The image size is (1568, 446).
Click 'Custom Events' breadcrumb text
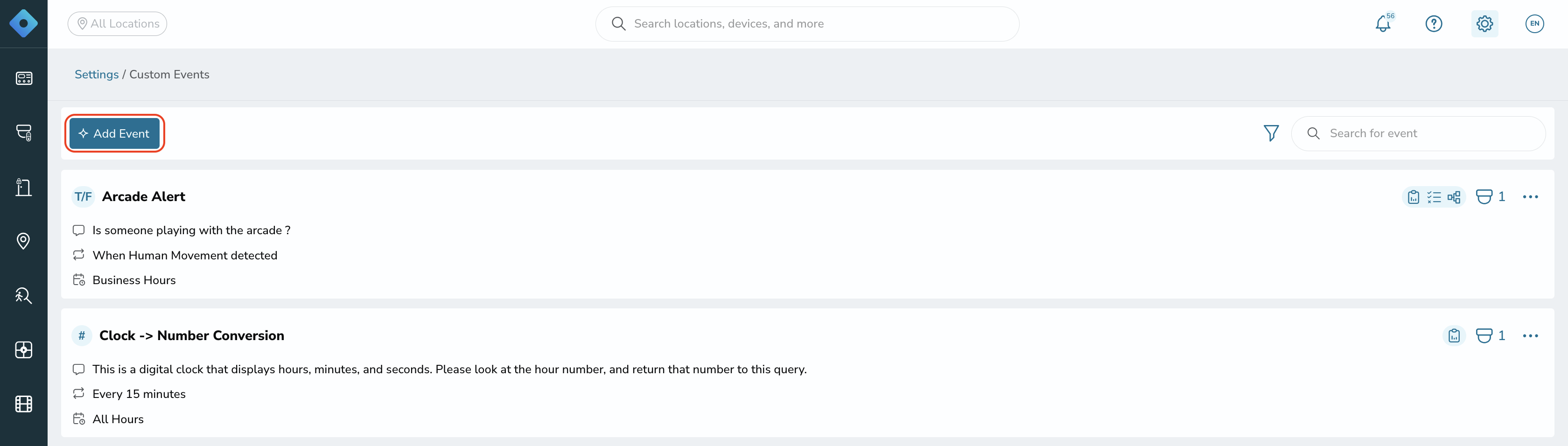pyautogui.click(x=169, y=74)
